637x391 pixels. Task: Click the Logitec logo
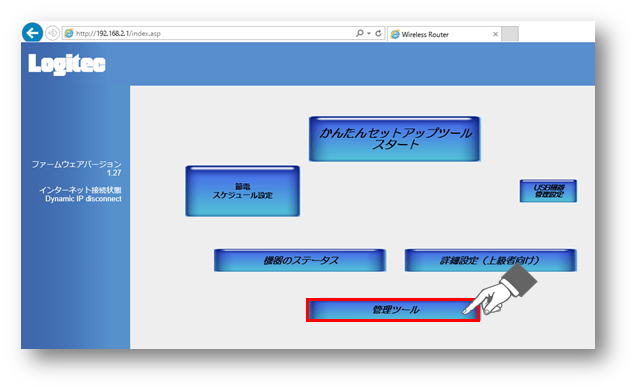point(67,64)
